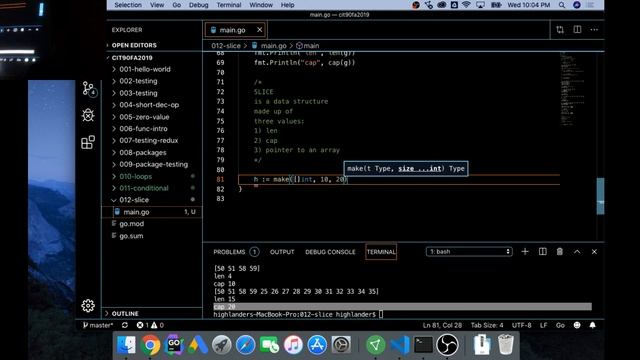This screenshot has height=360, width=640.
Task: Select the TERMINAL panel tab
Action: (x=381, y=252)
